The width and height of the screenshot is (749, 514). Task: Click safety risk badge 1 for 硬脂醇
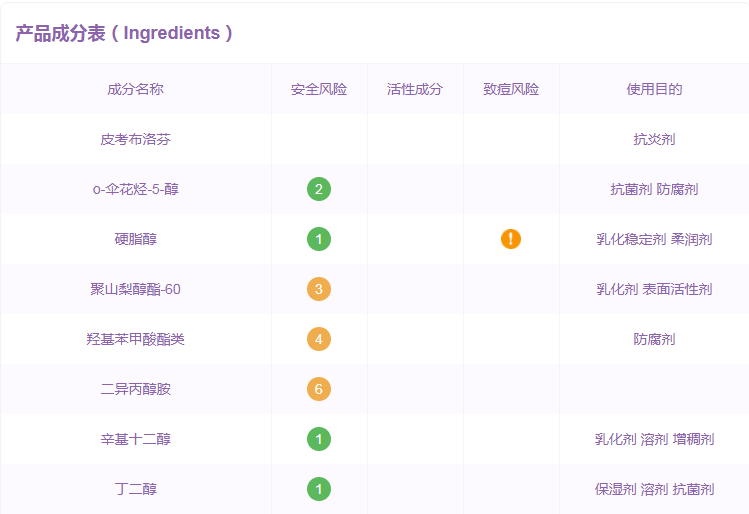[319, 239]
